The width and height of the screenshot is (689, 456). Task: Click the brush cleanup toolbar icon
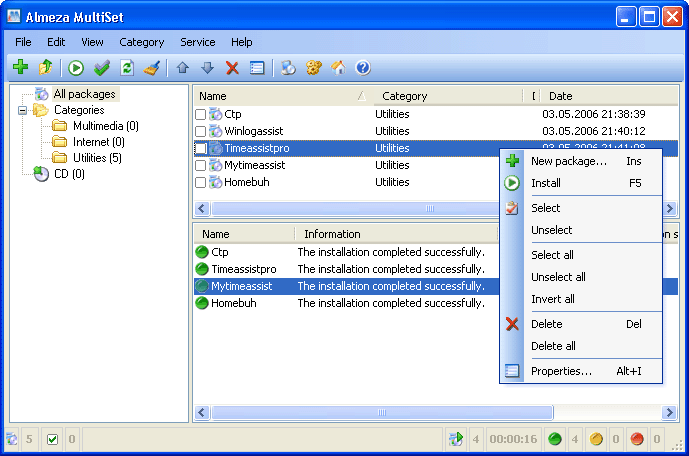coord(151,68)
